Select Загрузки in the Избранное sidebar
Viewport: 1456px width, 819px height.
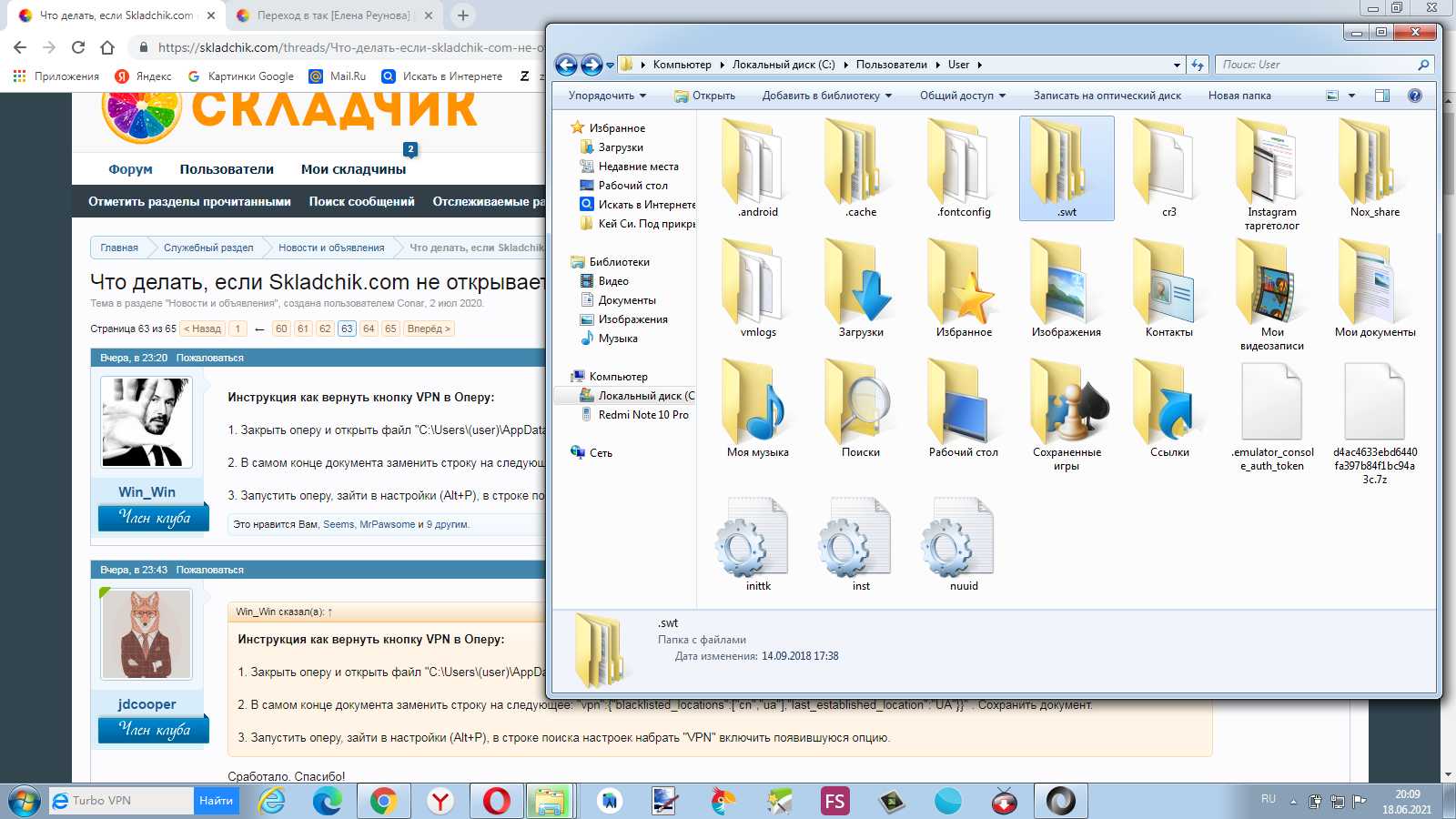pyautogui.click(x=621, y=147)
